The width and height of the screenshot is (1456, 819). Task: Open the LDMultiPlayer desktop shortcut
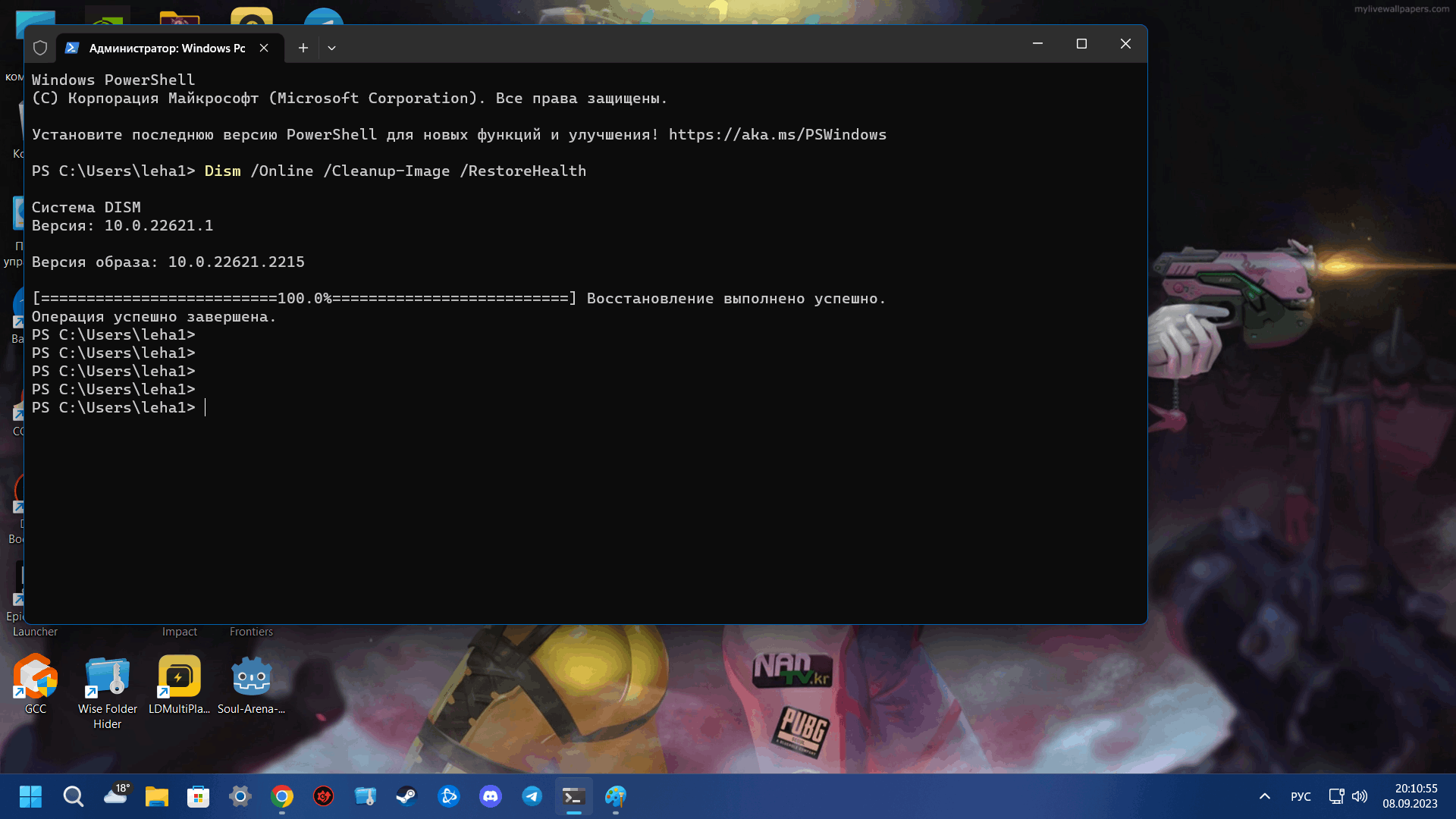(179, 684)
